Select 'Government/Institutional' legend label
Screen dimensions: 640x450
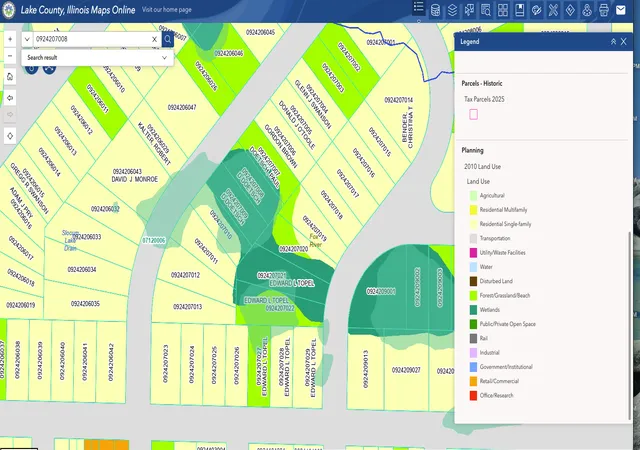[x=506, y=367]
